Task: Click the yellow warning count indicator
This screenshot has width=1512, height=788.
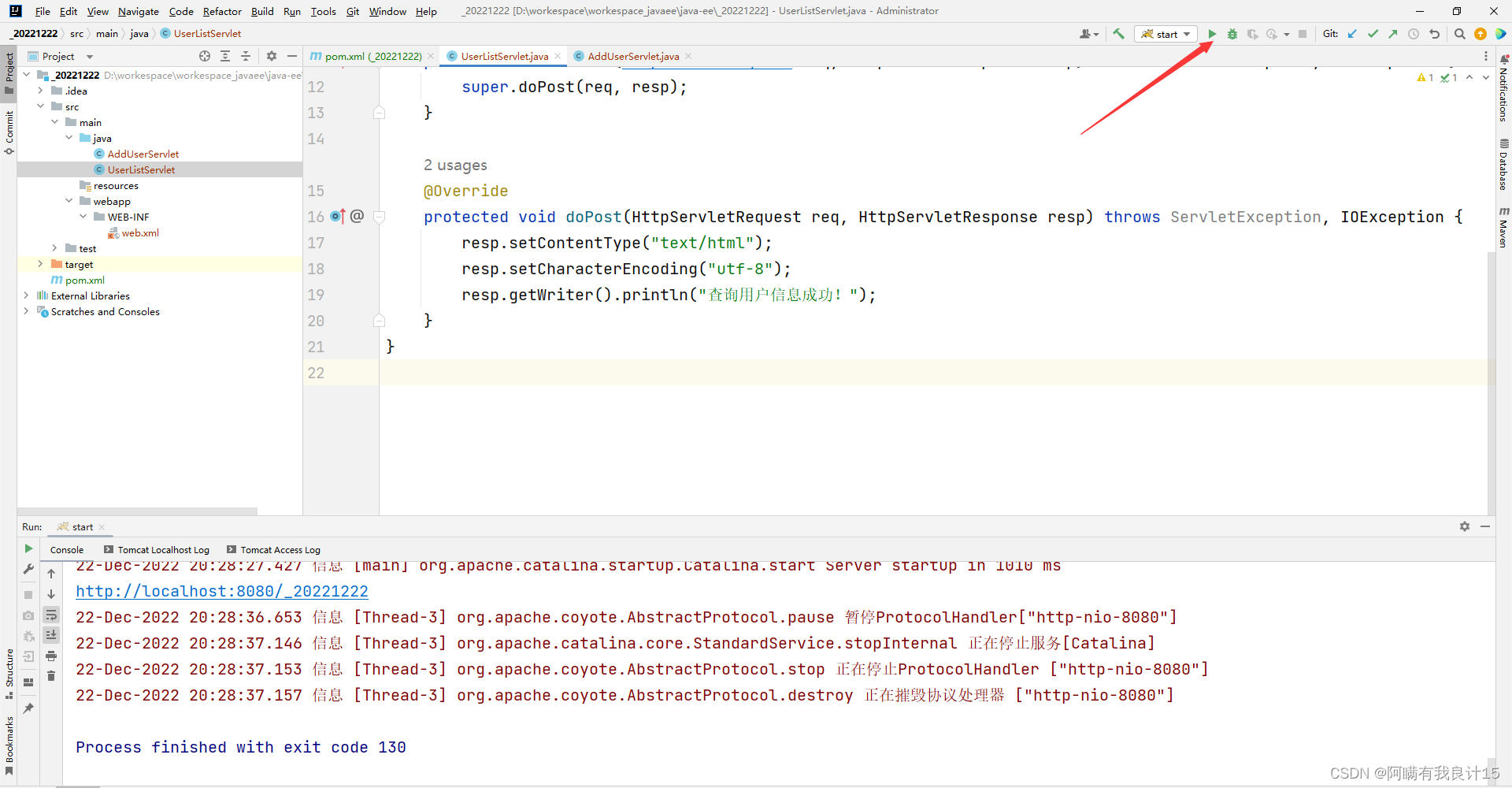Action: click(1425, 77)
